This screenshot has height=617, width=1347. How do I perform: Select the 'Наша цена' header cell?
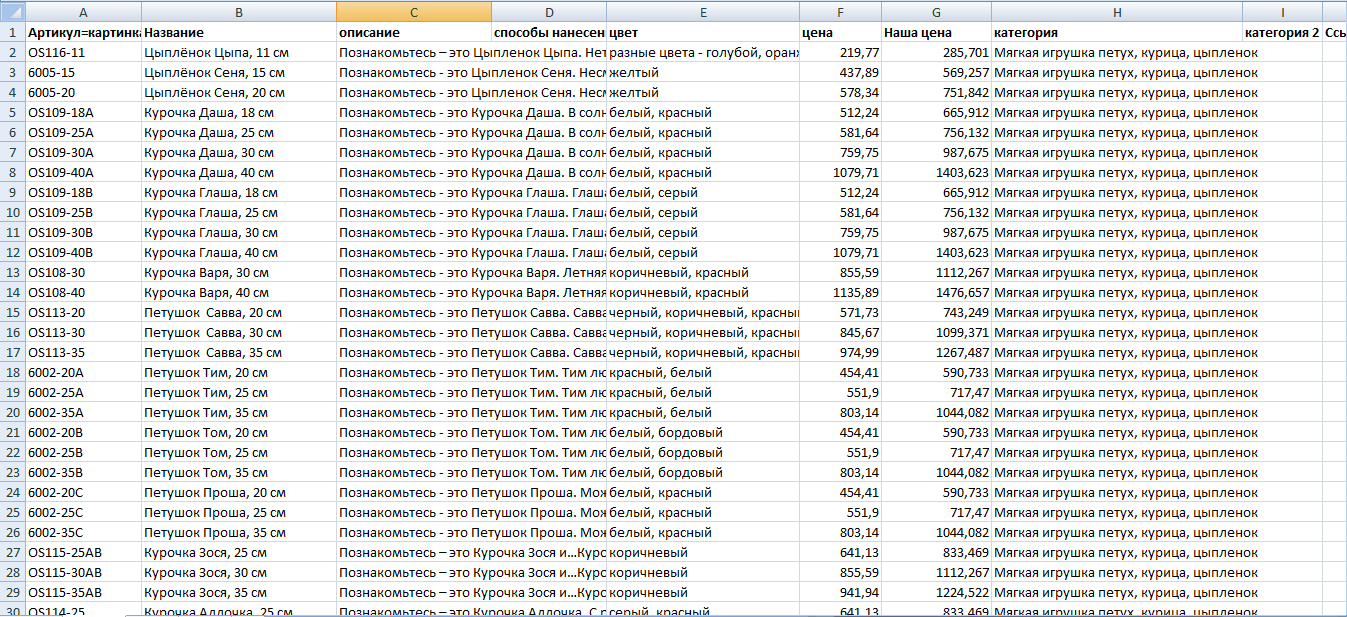pyautogui.click(x=936, y=32)
